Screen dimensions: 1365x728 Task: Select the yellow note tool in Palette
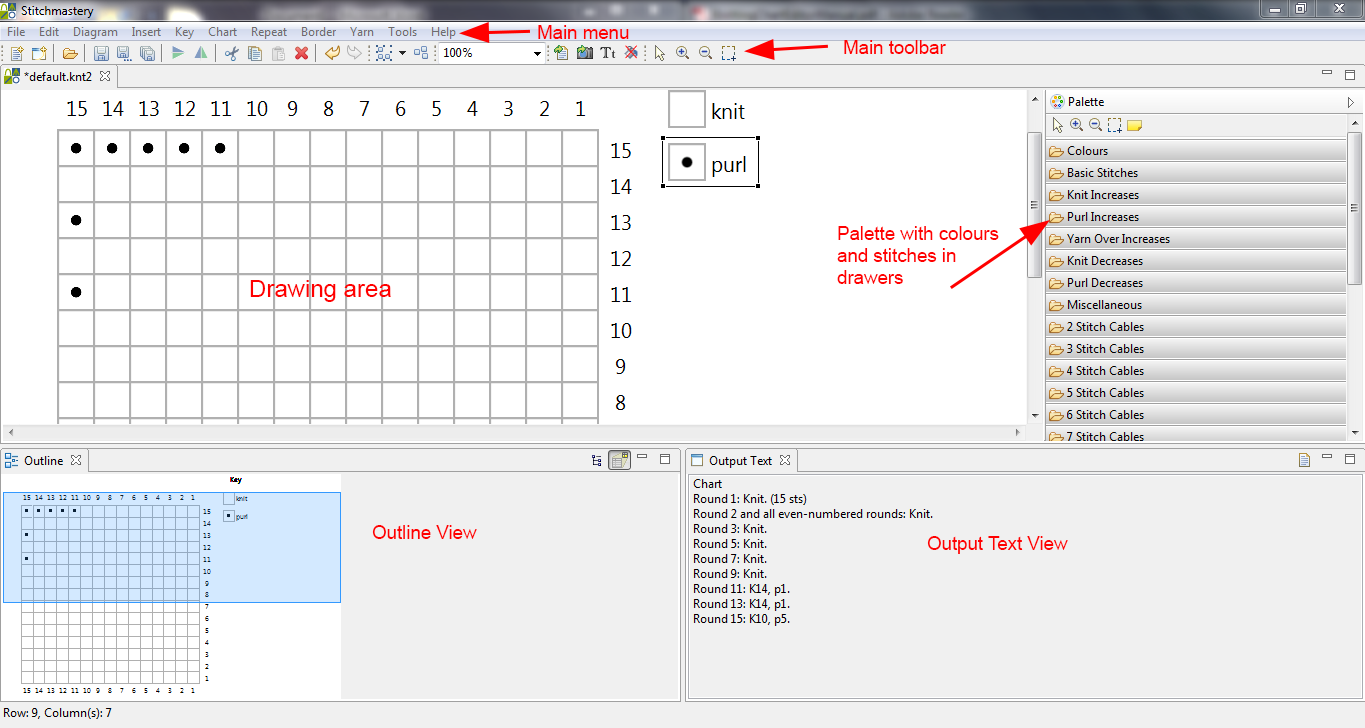(1135, 125)
